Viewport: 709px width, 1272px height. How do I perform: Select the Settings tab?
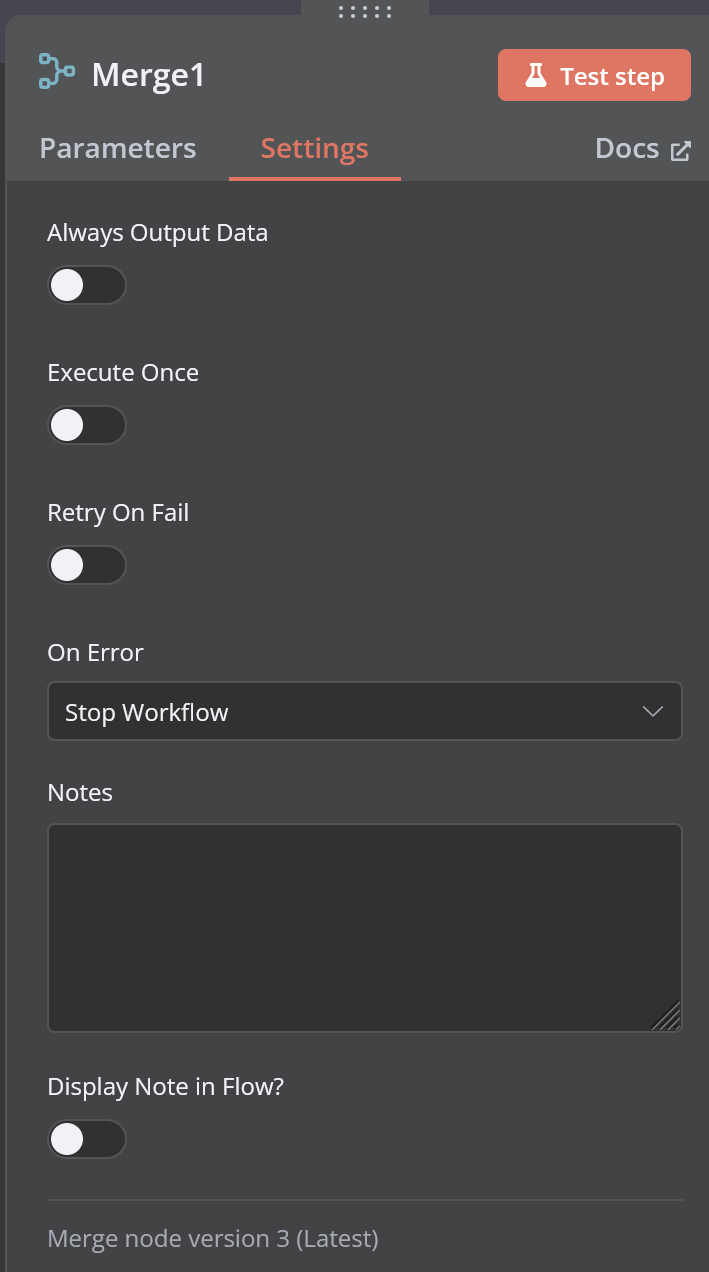click(x=315, y=149)
